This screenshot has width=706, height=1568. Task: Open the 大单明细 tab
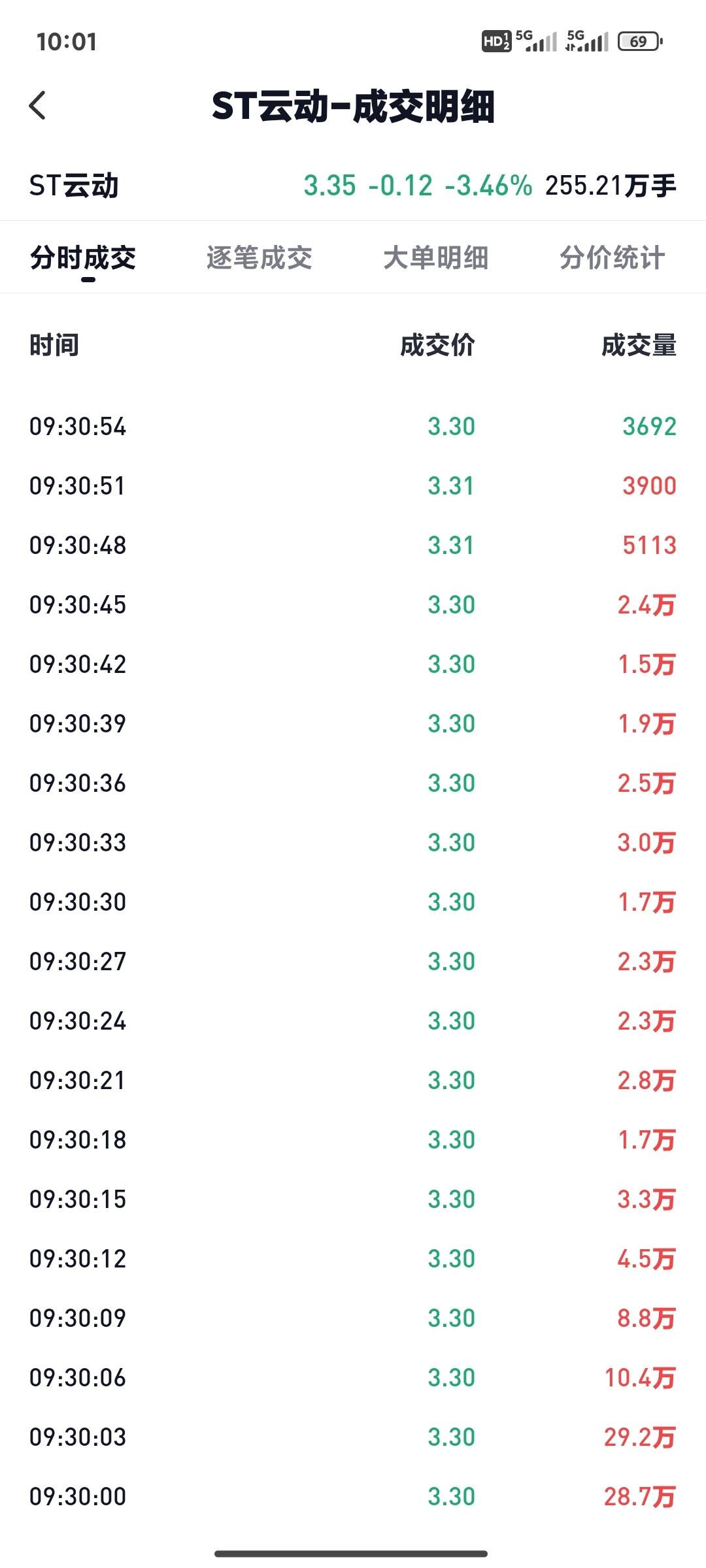436,257
